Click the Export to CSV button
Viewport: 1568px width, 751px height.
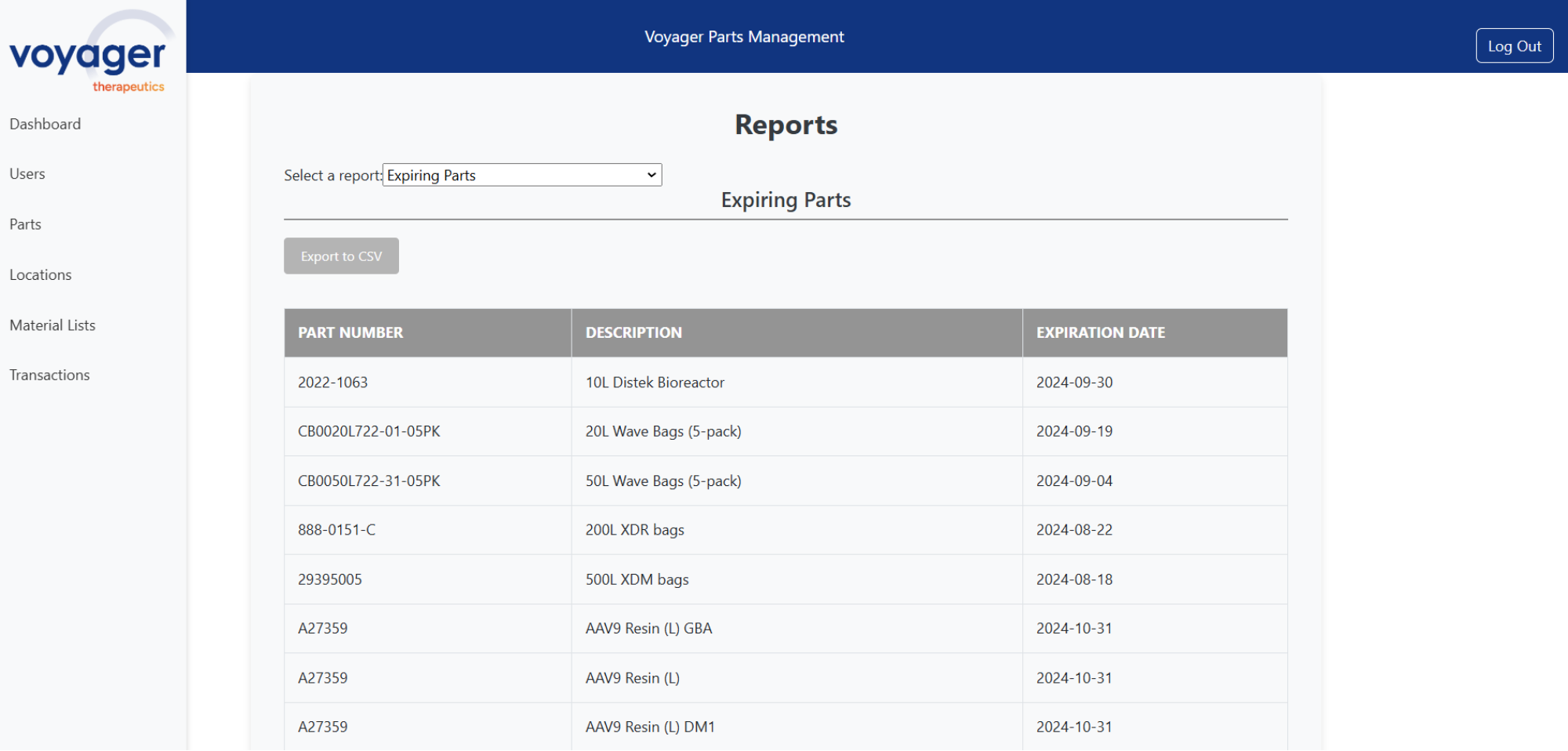[x=341, y=256]
